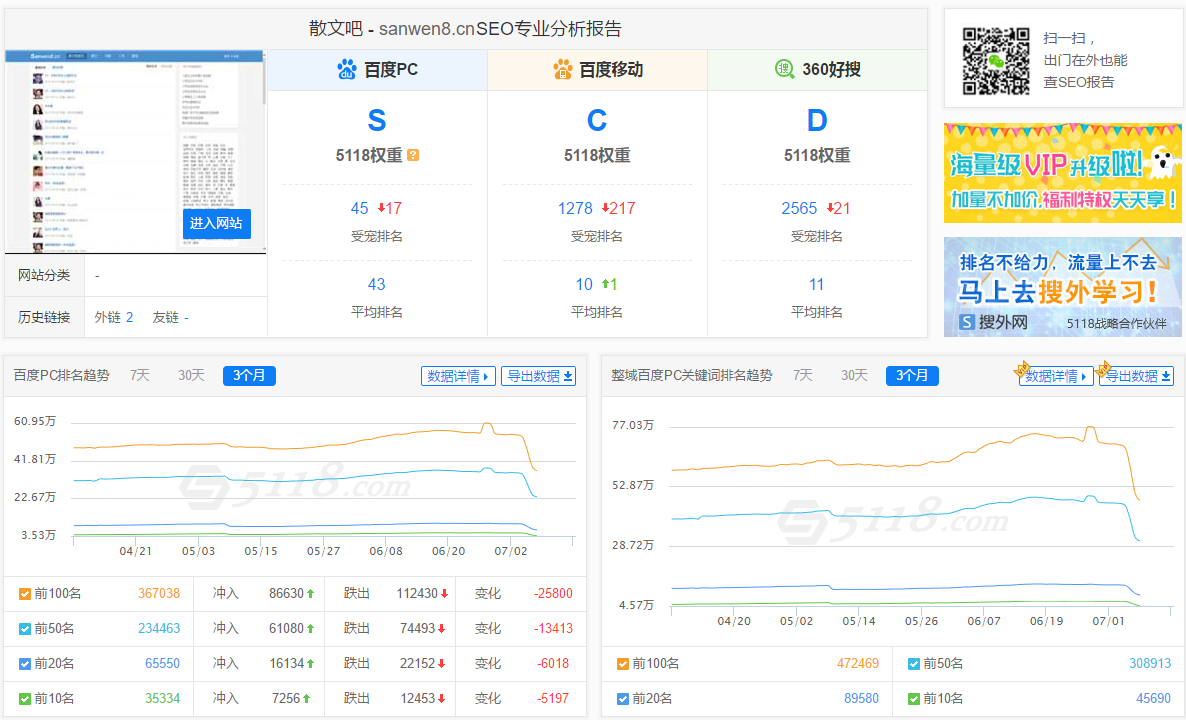Click the 进入网站 button
This screenshot has height=720, width=1186.
tap(216, 223)
